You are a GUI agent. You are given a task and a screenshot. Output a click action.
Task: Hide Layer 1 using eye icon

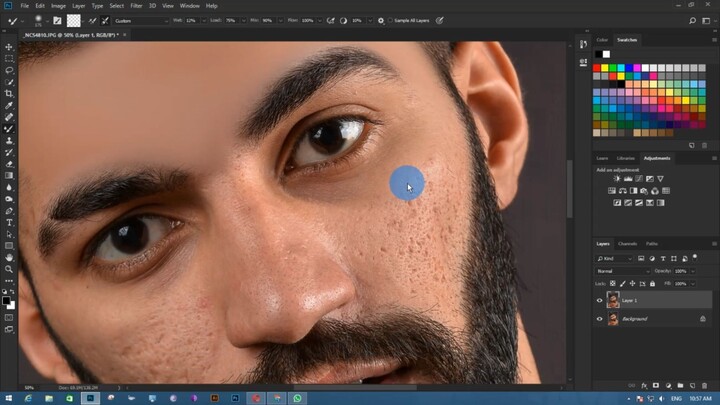(600, 300)
